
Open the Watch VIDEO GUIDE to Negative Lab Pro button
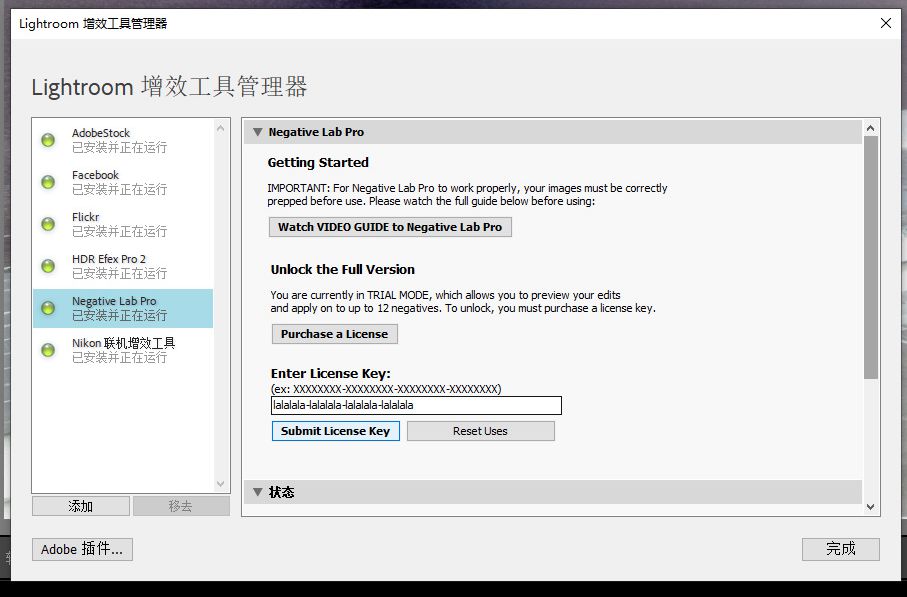pyautogui.click(x=390, y=227)
